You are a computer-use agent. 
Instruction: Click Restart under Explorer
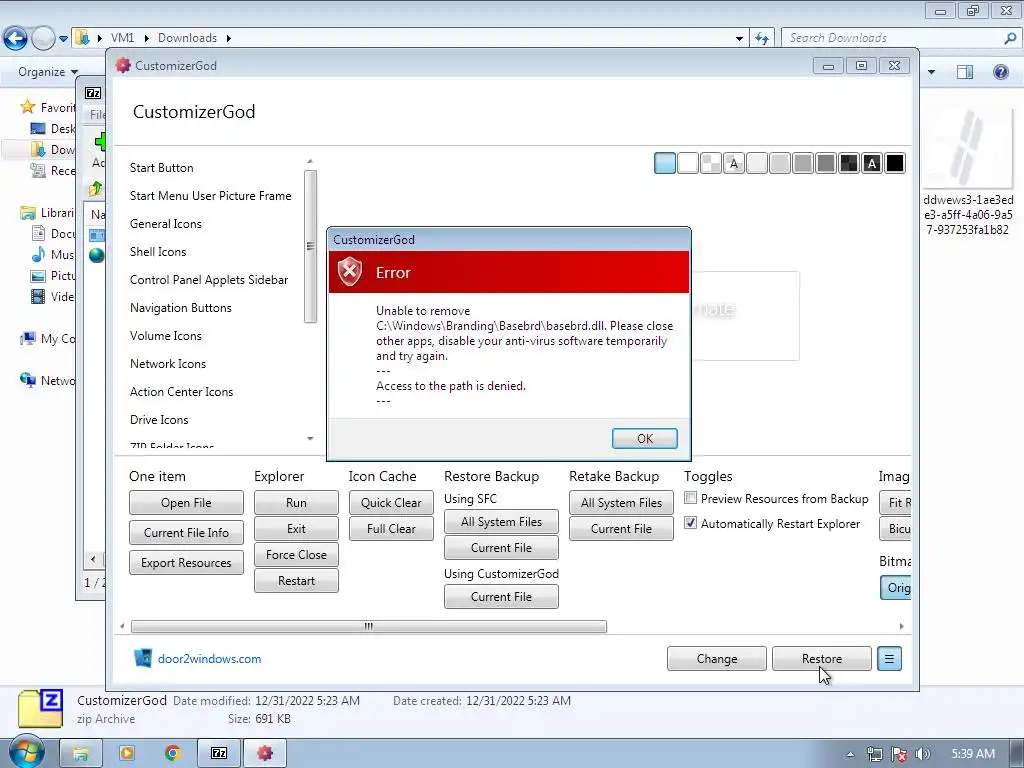coord(296,581)
